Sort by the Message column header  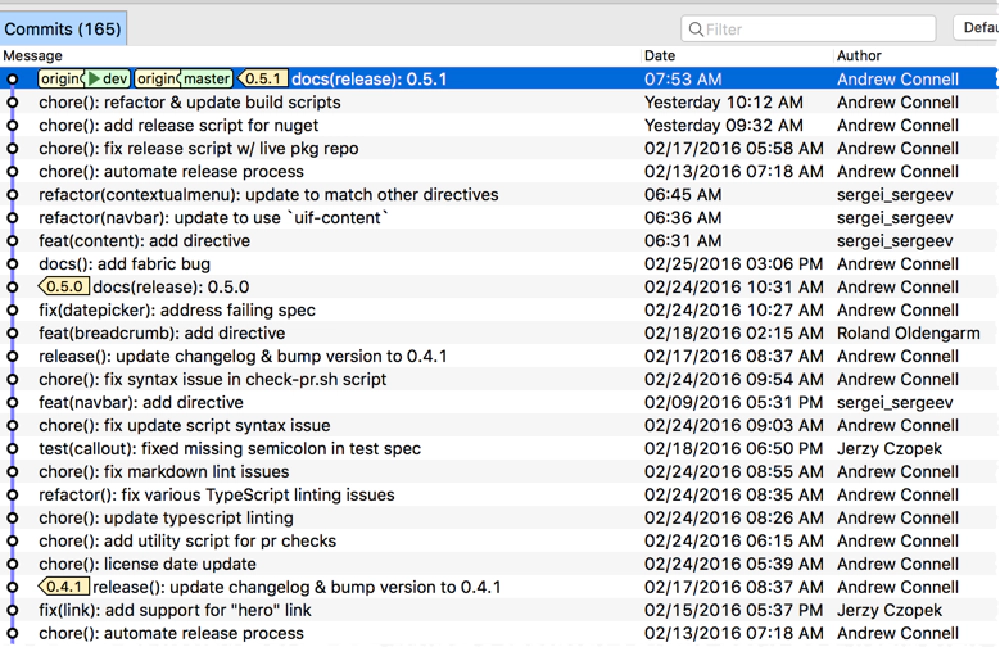click(33, 56)
